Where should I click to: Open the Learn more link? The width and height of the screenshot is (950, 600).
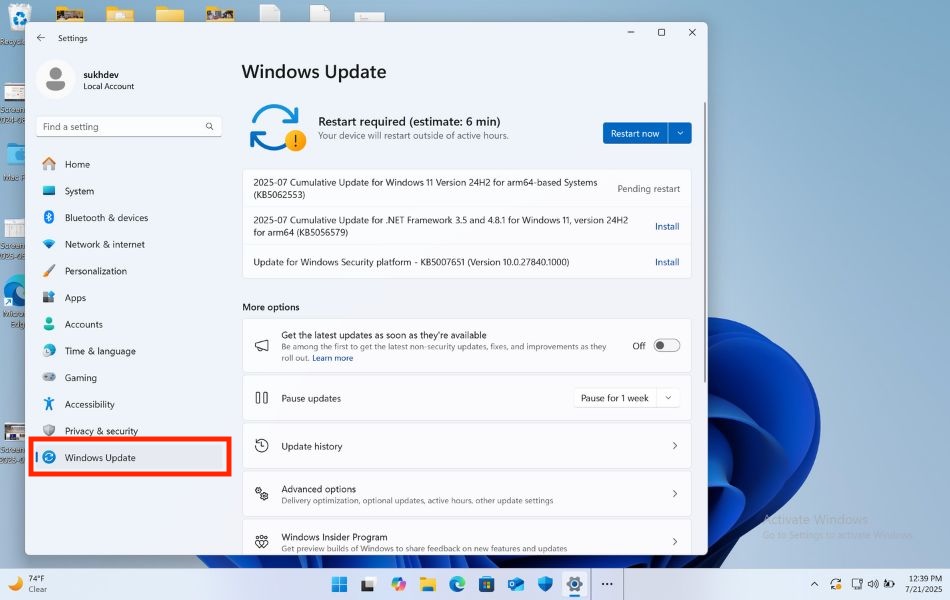pyautogui.click(x=332, y=357)
